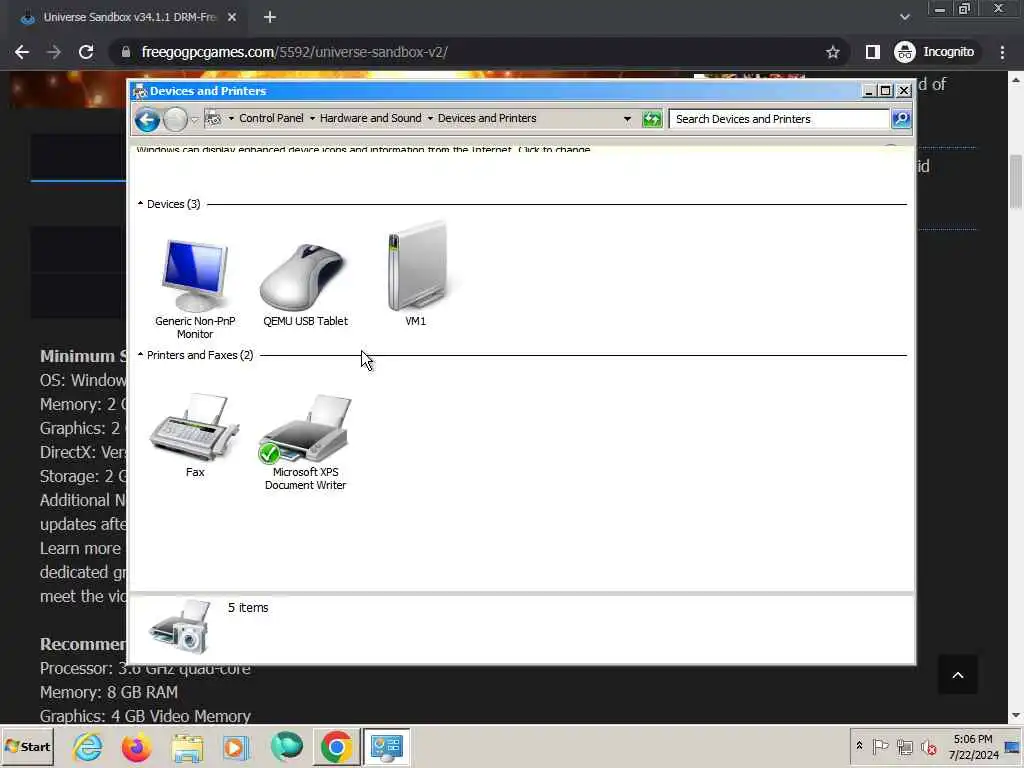
Task: Click the search magnifier icon in Devices and Printers
Action: (x=901, y=119)
